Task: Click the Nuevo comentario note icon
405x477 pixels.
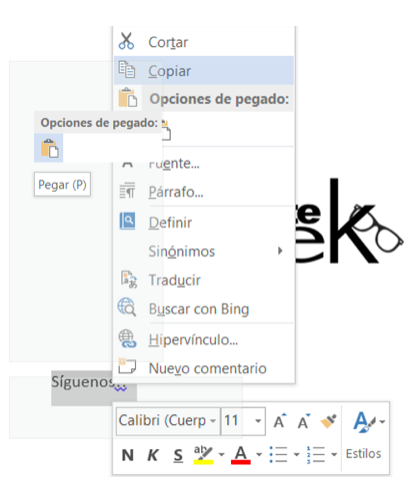Action: (x=127, y=366)
